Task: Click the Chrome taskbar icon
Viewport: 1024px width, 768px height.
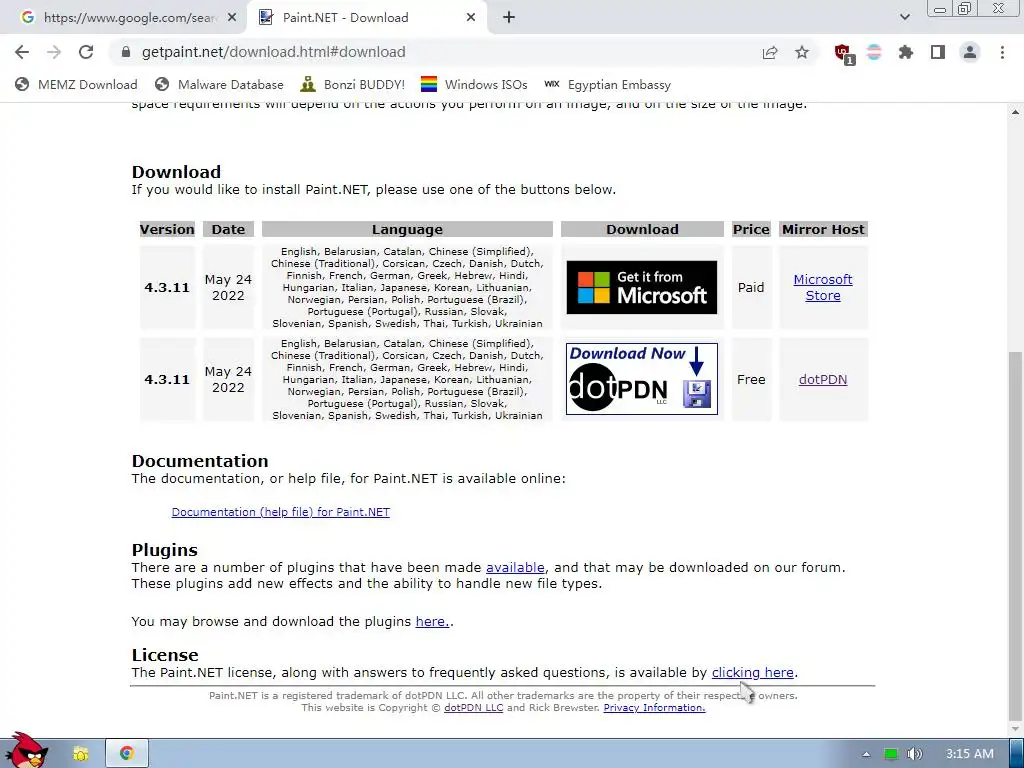Action: tap(127, 754)
